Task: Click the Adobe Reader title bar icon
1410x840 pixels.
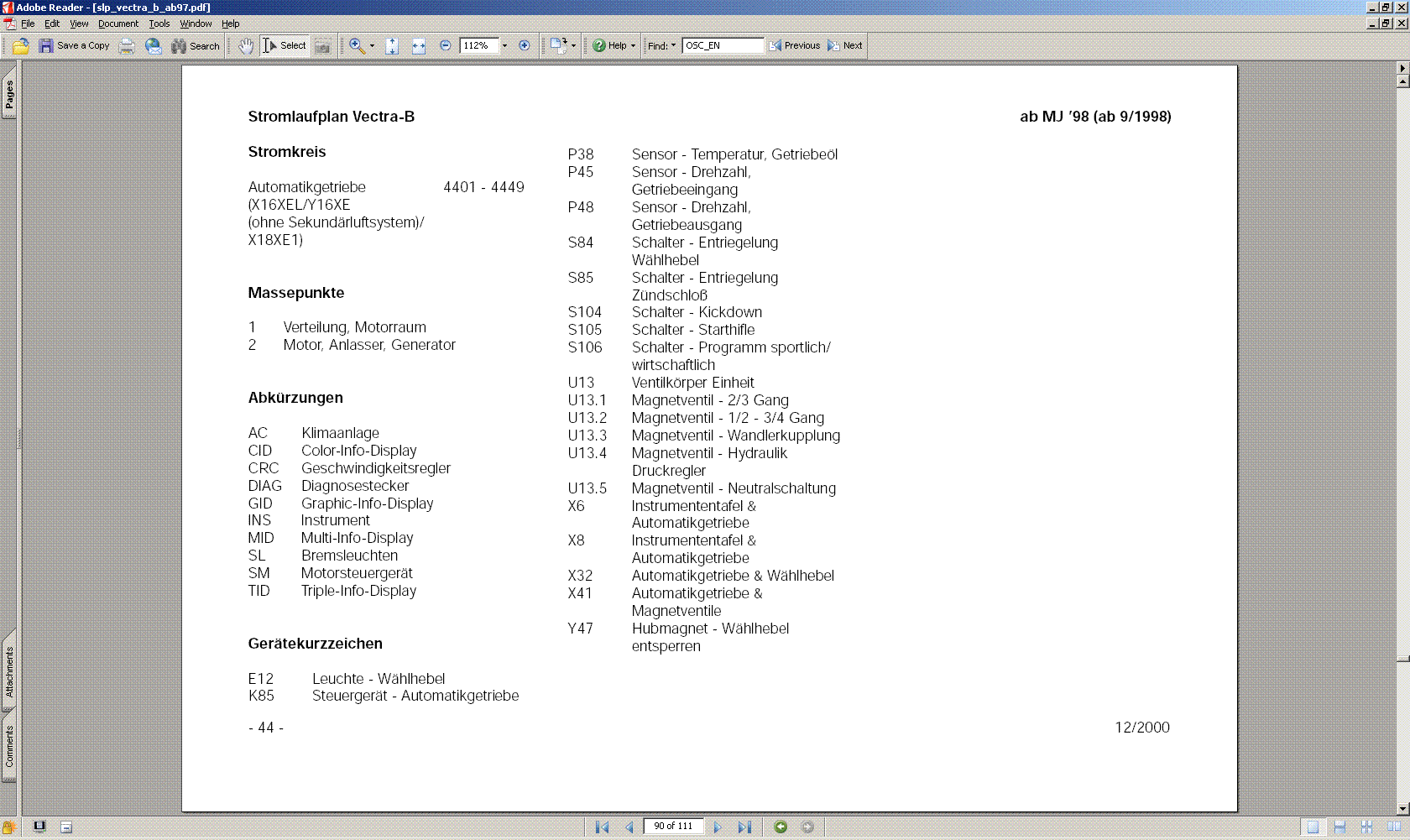Action: [8, 8]
